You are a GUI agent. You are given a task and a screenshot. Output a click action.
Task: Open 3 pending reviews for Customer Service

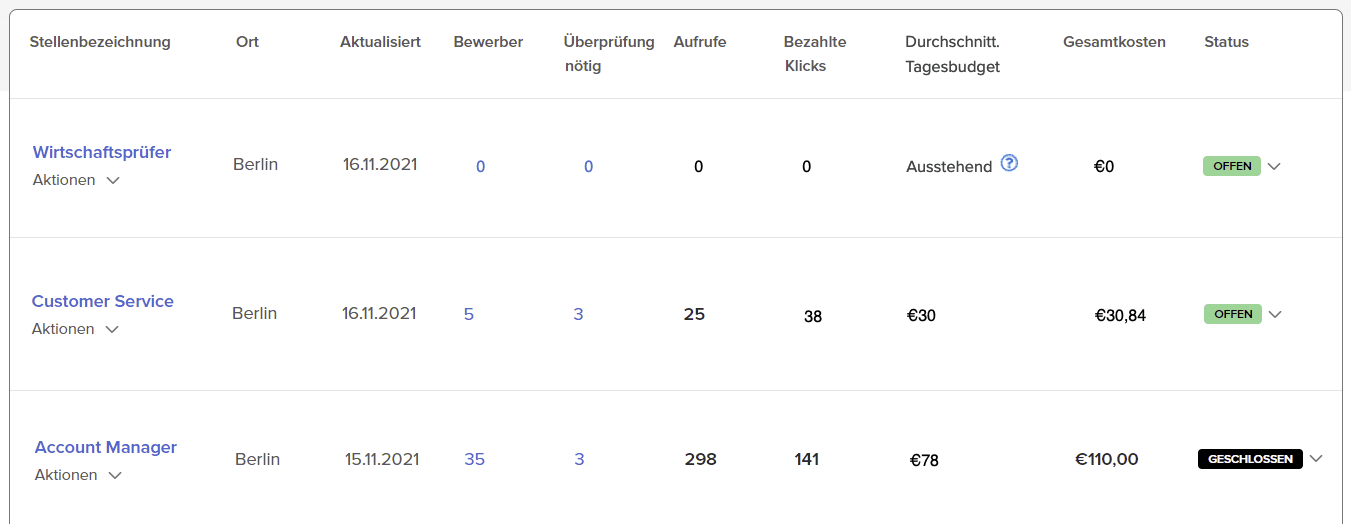[578, 314]
